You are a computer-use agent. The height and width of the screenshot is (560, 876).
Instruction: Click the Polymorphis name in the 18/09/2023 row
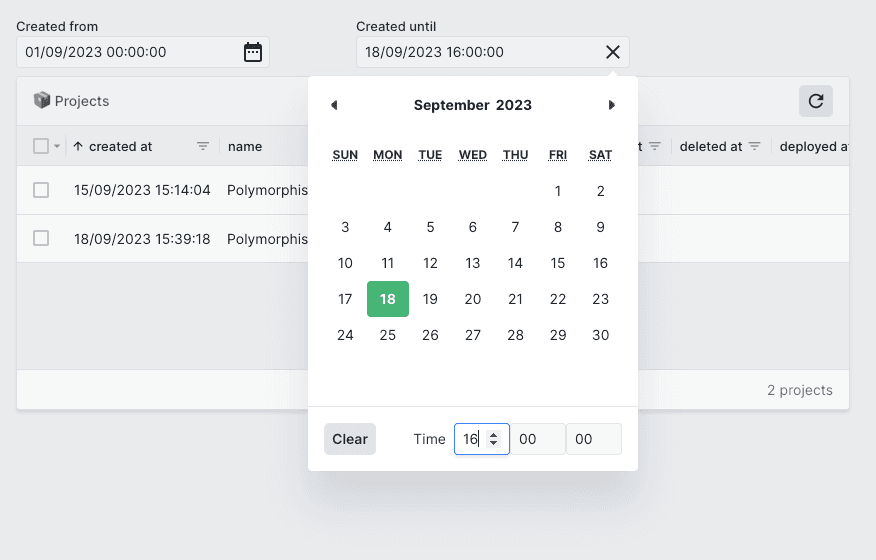(267, 239)
